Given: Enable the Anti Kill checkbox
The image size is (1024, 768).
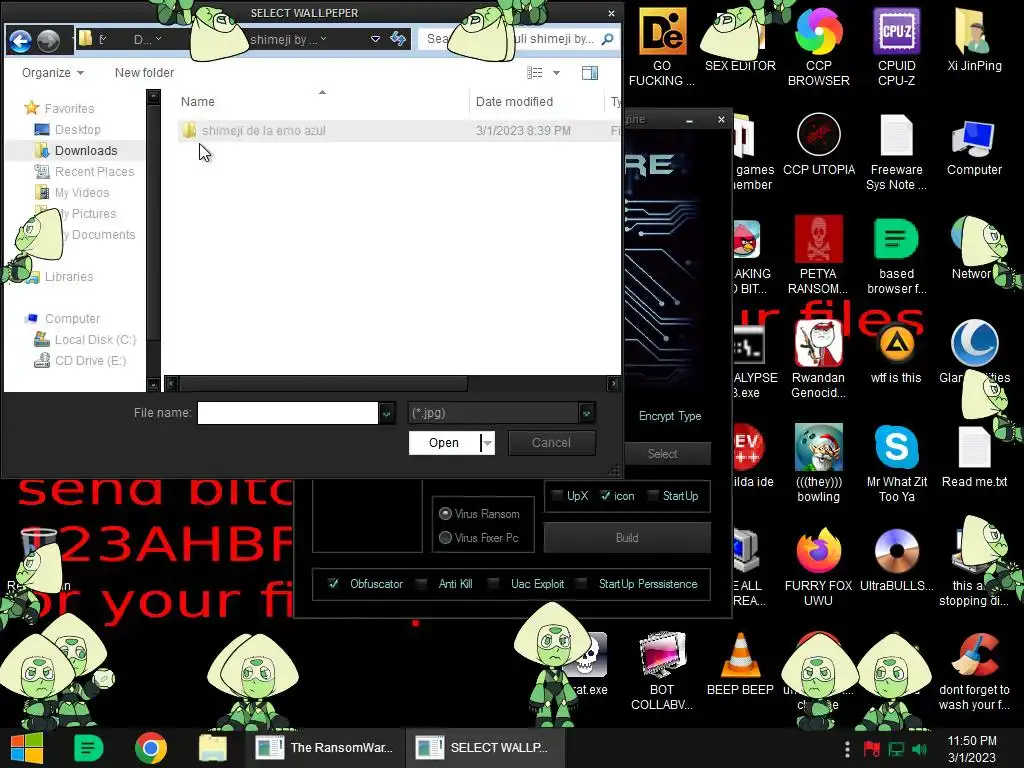Looking at the screenshot, I should pos(422,583).
